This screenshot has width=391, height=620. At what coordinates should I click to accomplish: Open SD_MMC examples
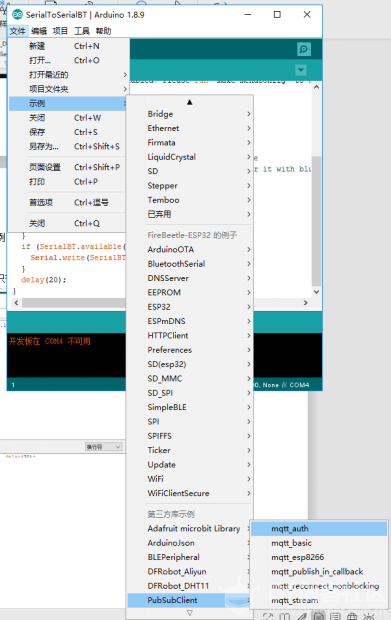tap(190, 378)
